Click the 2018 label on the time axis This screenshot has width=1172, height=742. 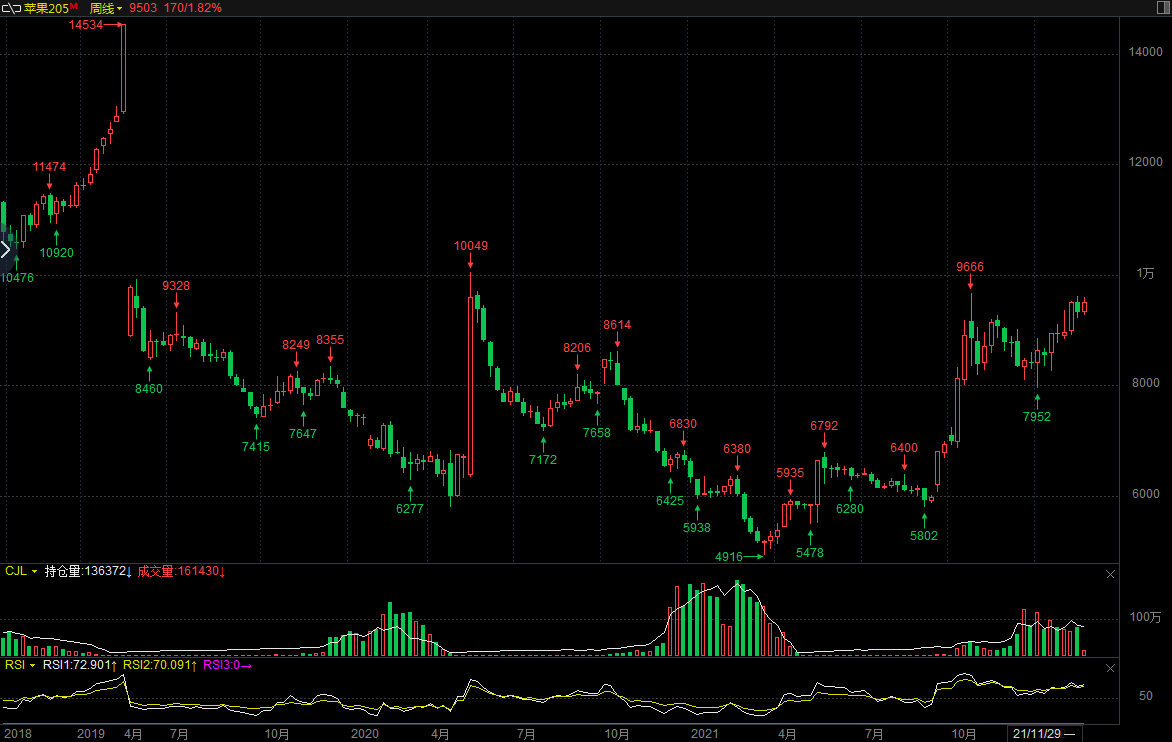coord(18,734)
